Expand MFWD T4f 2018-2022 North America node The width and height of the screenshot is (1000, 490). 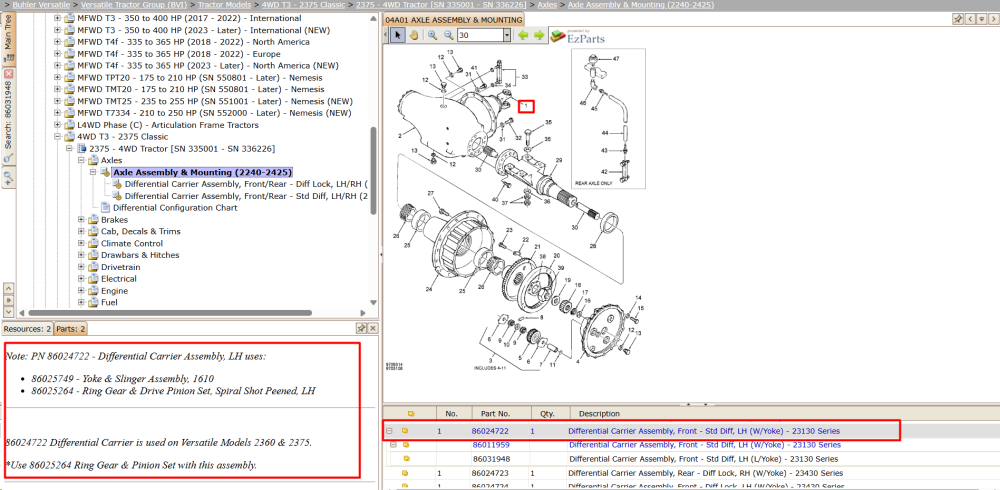pos(57,42)
